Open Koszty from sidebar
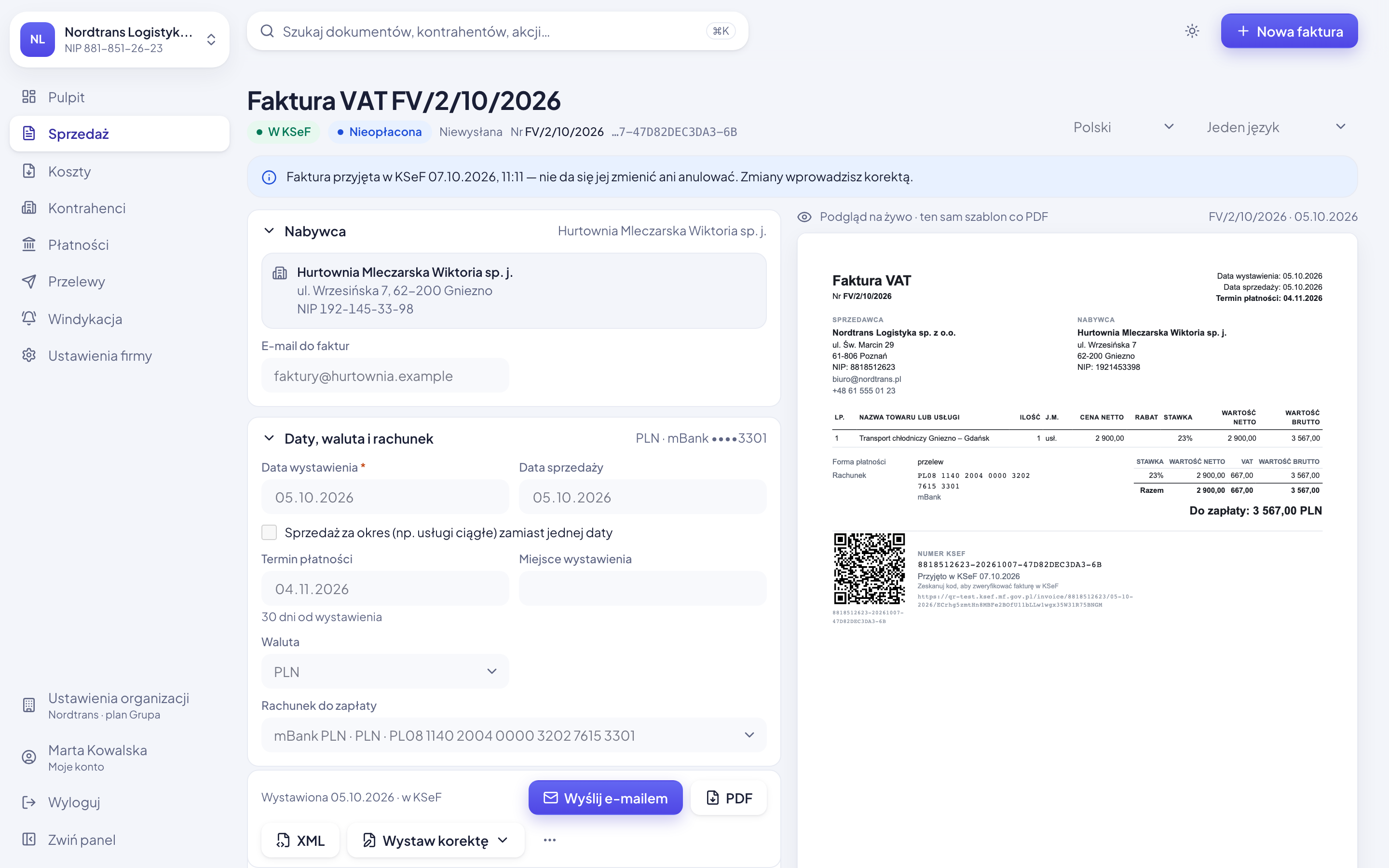 pyautogui.click(x=120, y=171)
